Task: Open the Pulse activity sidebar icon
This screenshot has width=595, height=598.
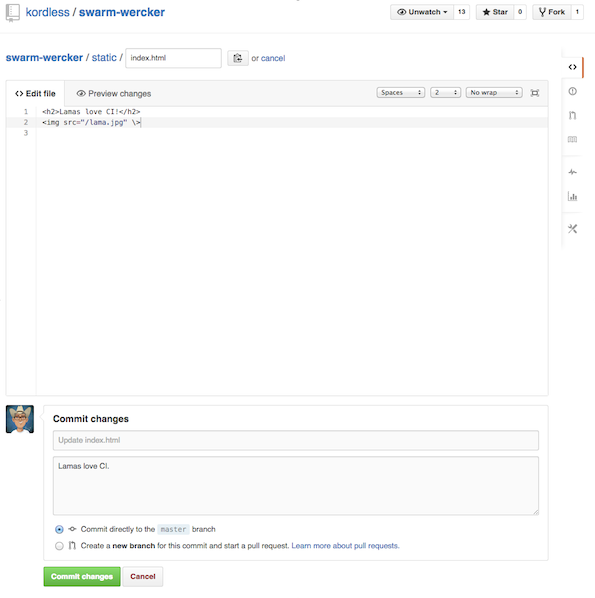Action: 572,172
